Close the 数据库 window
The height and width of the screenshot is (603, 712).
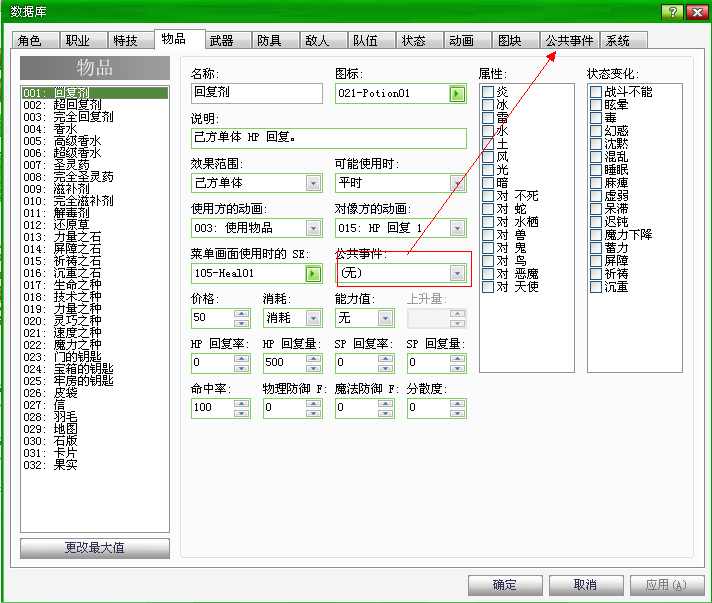tap(697, 12)
